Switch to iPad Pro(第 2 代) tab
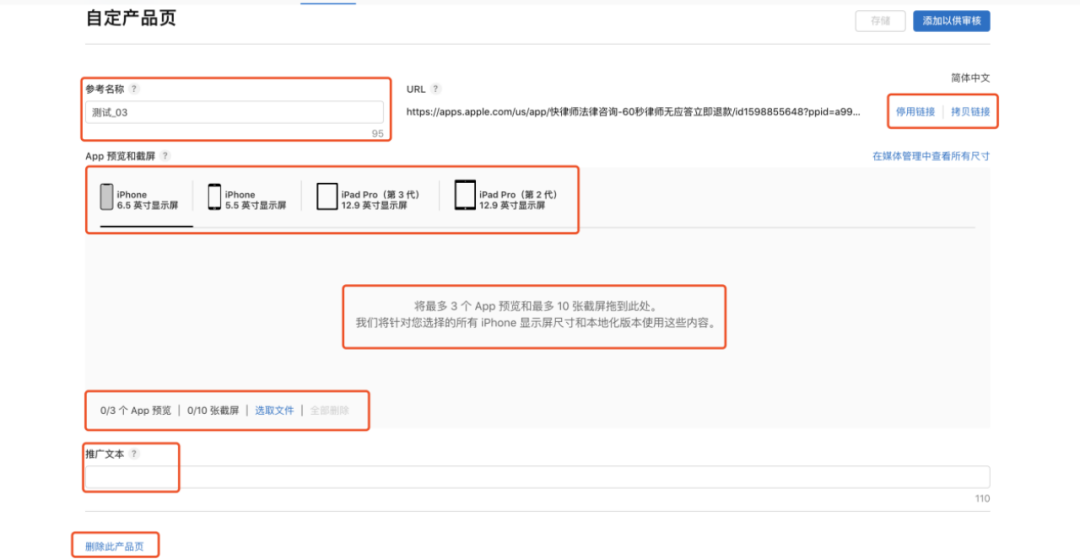The image size is (1080, 559). (507, 198)
